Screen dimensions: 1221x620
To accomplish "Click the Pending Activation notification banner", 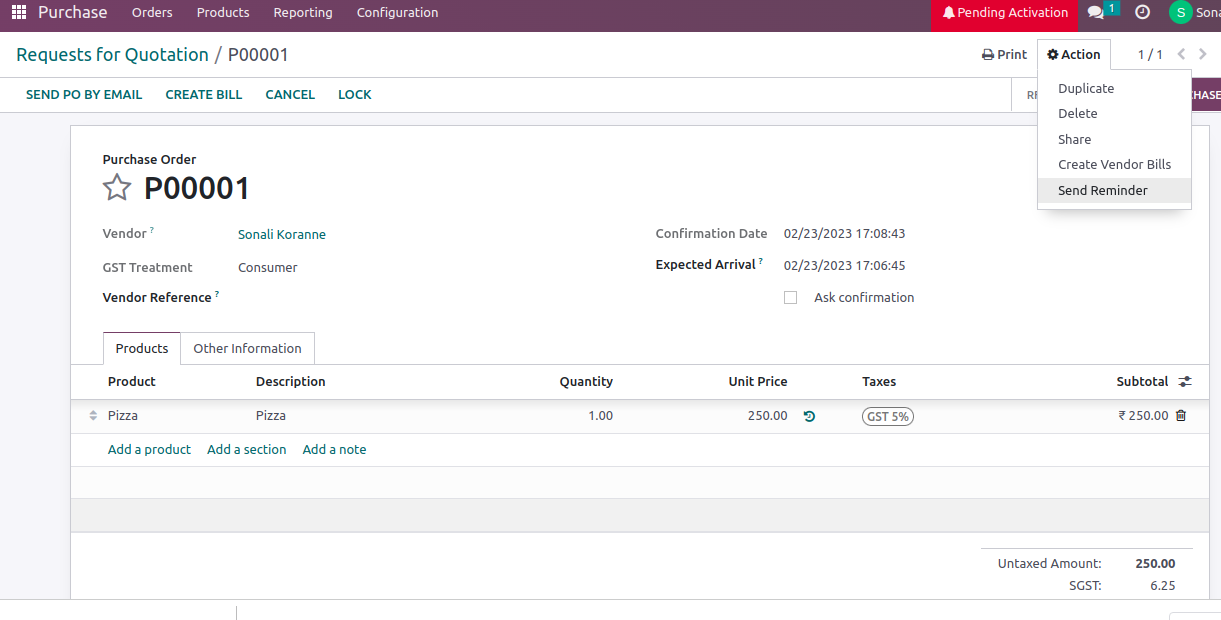I will coord(1004,13).
